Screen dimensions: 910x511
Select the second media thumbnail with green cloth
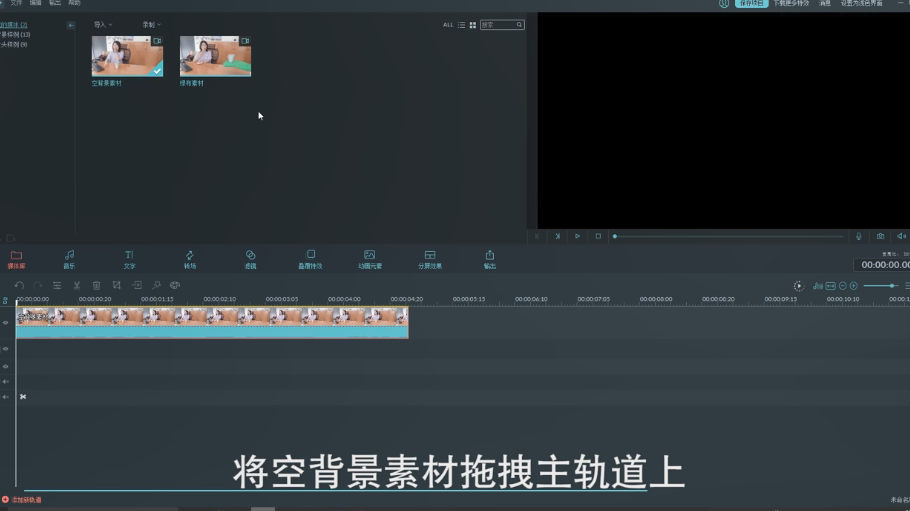click(x=215, y=56)
